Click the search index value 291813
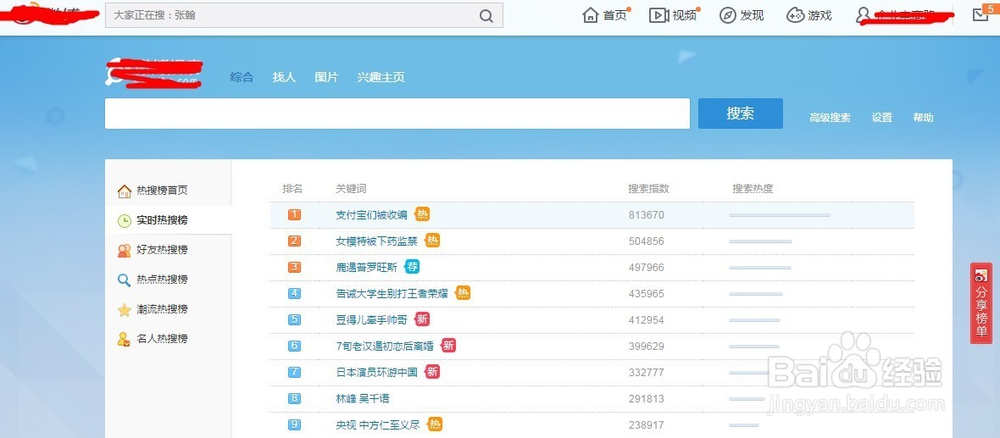The image size is (1000, 438). point(646,398)
